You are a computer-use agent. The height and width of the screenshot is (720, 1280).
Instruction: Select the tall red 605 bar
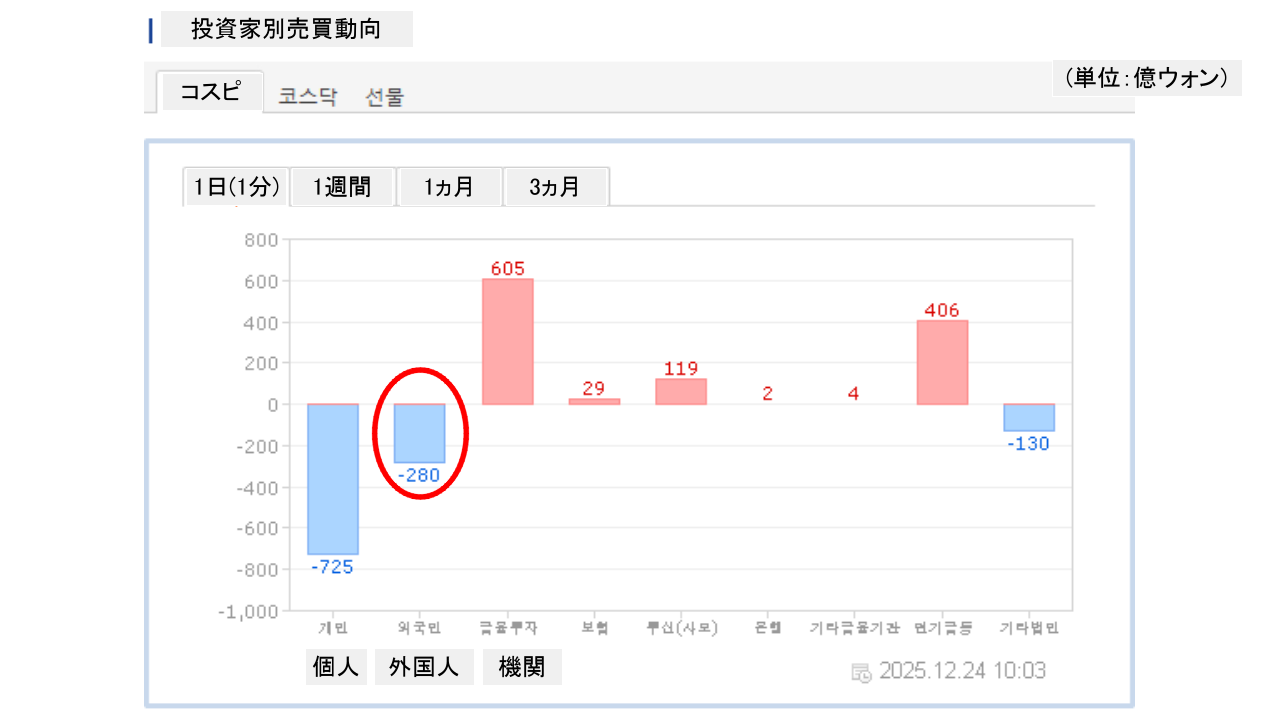507,341
